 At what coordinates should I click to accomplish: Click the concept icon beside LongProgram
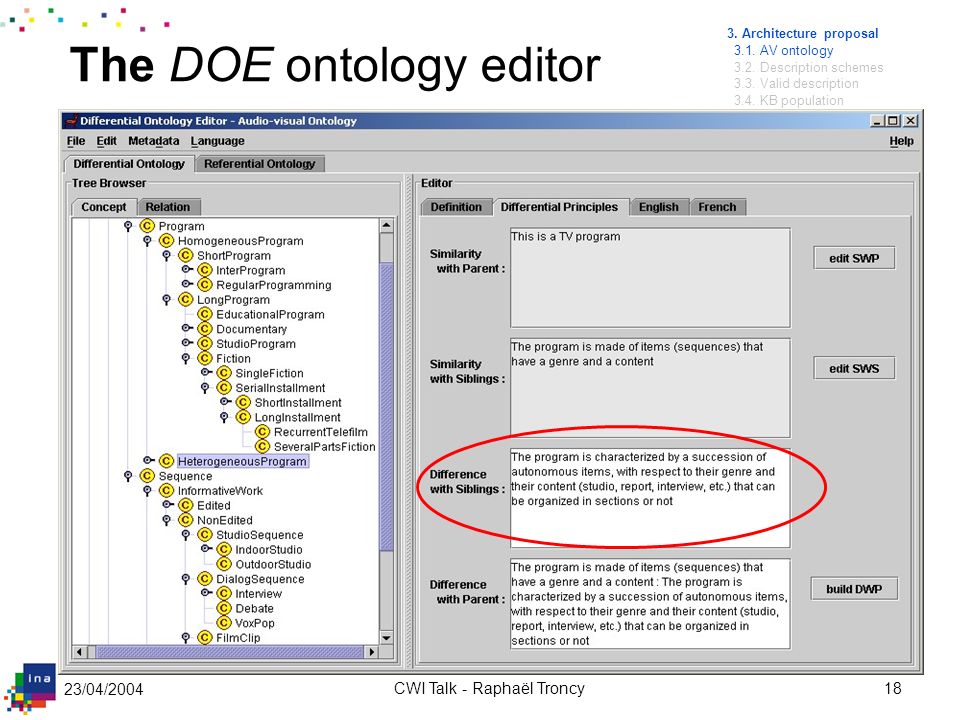tap(186, 299)
